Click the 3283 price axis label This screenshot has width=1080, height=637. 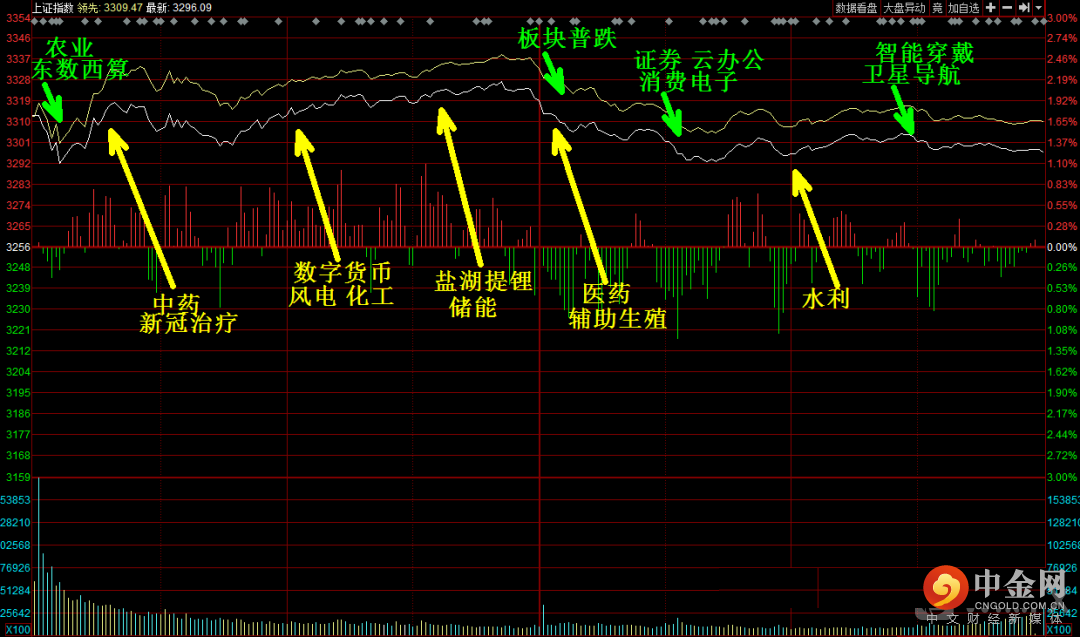click(x=18, y=185)
